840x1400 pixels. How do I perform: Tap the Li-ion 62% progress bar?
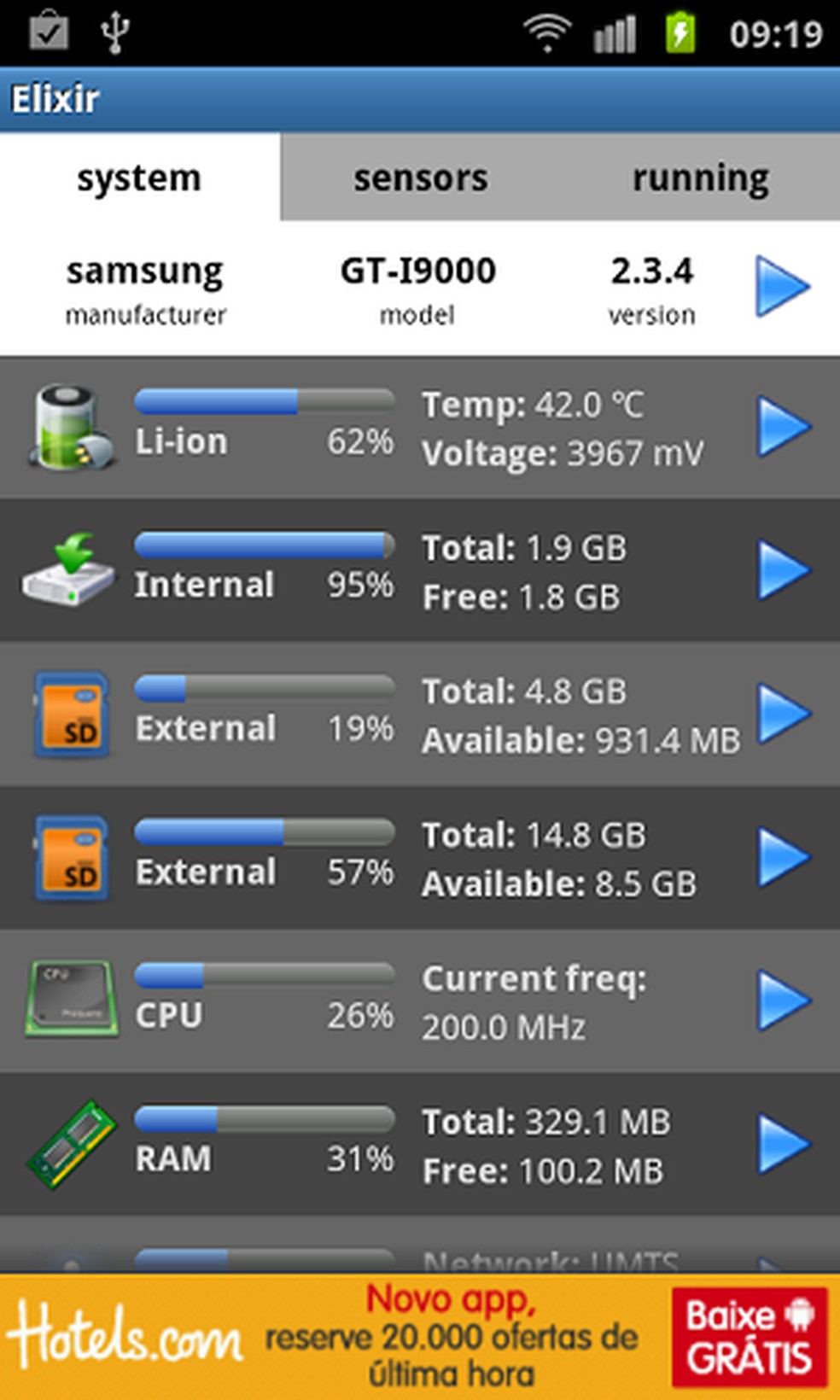[x=264, y=400]
